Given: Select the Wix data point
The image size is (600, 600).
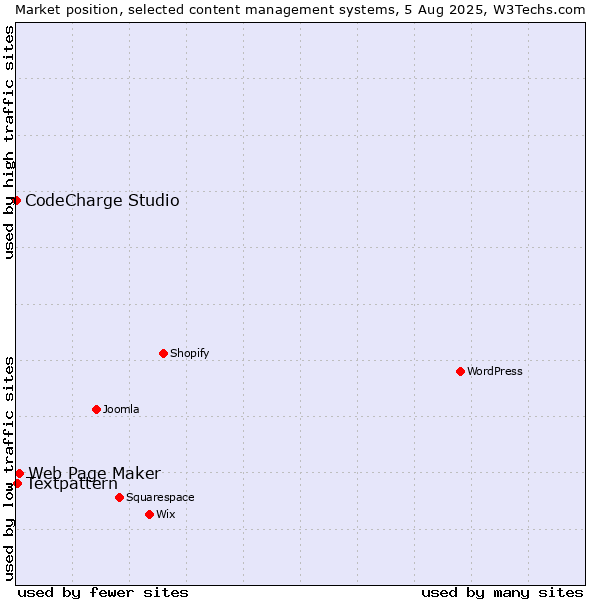Looking at the screenshot, I should pos(150,514).
